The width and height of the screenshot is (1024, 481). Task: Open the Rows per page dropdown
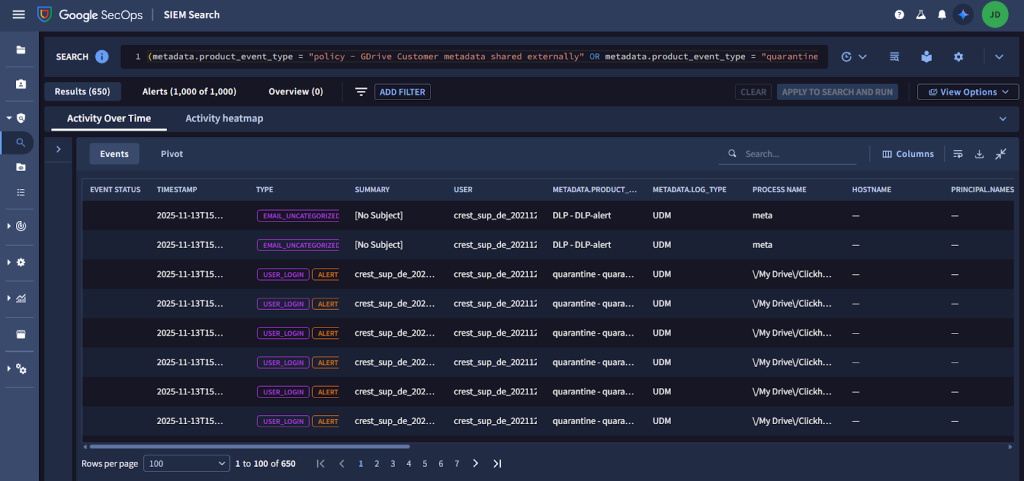[186, 463]
